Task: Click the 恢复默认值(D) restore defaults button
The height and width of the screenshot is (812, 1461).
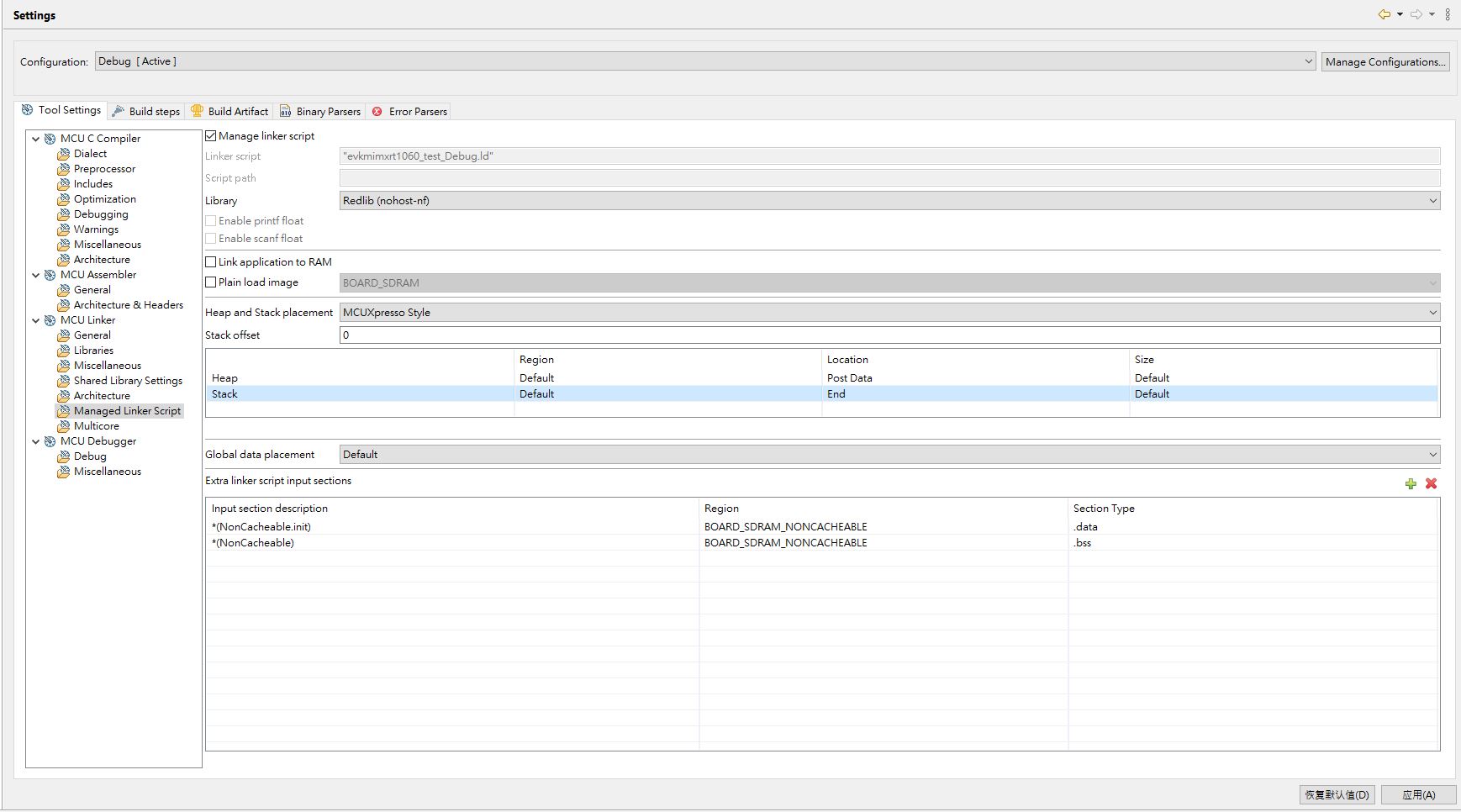Action: (1337, 794)
